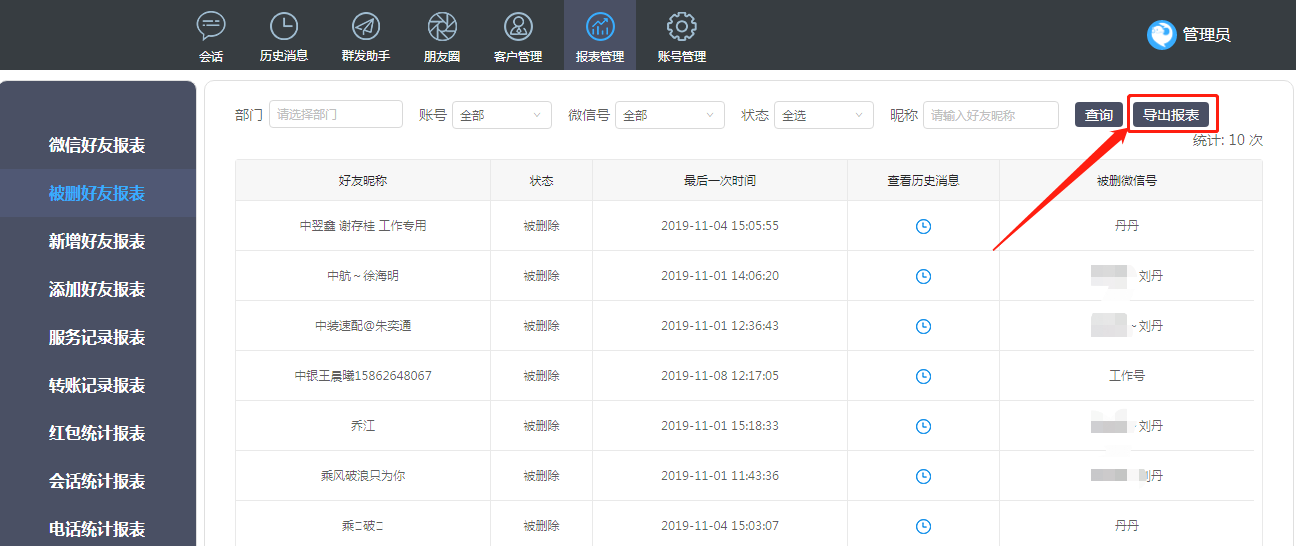Select cell 乘风破浪只为你
Viewport: 1296px width, 546px height.
[363, 476]
